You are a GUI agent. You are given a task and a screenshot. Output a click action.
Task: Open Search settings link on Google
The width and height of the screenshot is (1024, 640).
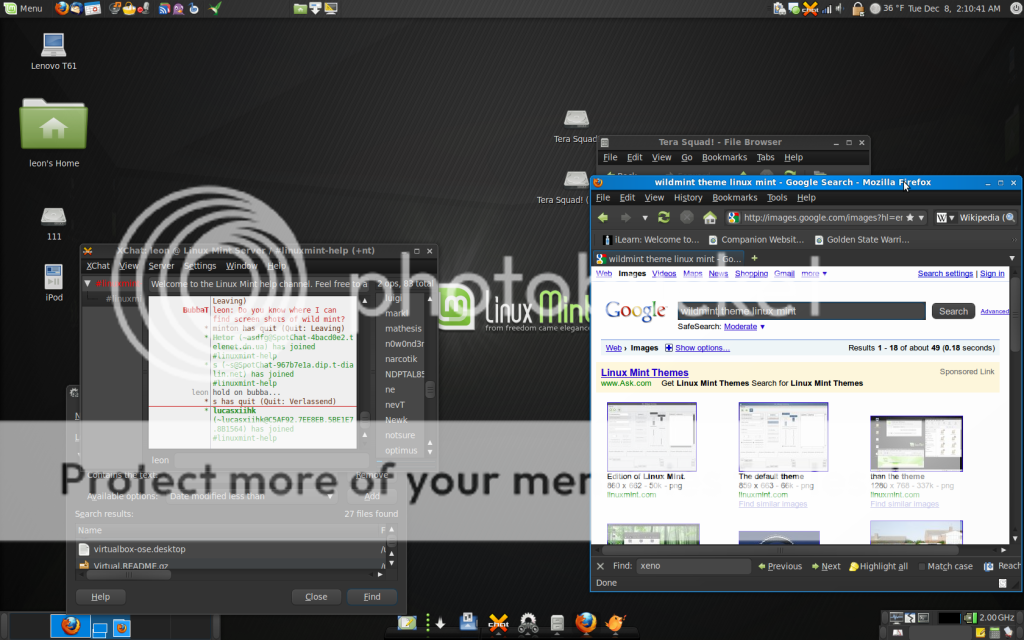click(x=945, y=274)
